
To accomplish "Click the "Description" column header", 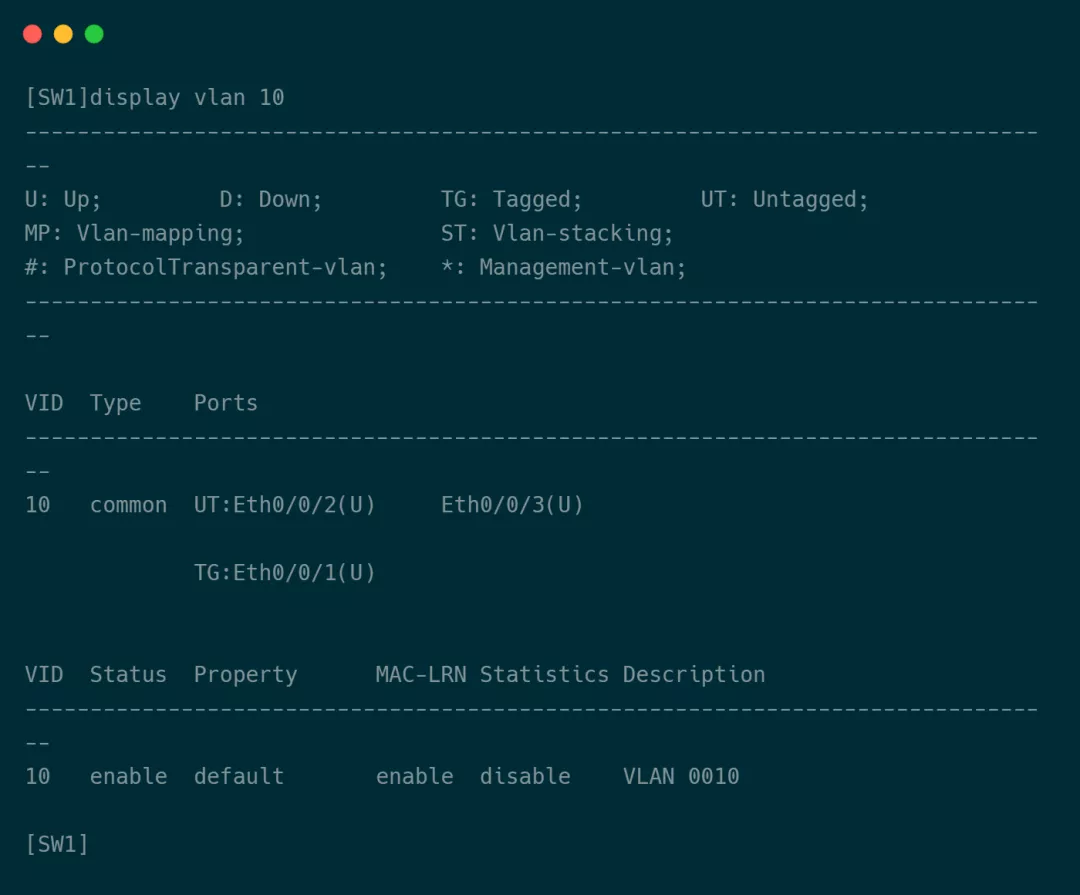I will [694, 675].
